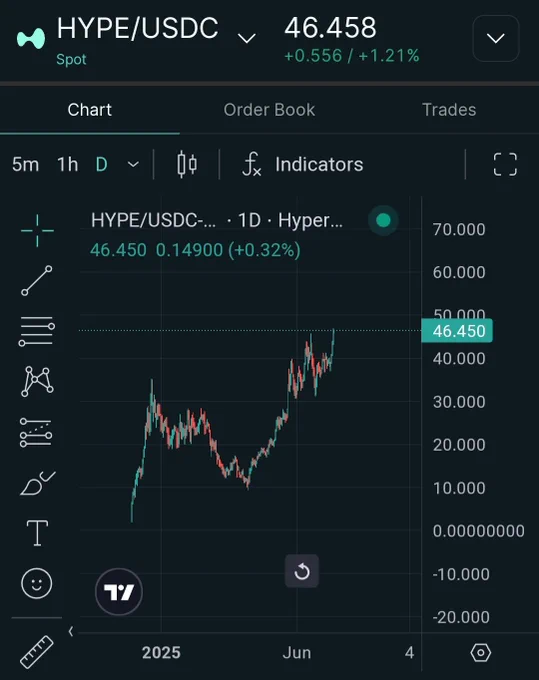The image size is (539, 680).
Task: Open Indicators menu
Action: [302, 165]
